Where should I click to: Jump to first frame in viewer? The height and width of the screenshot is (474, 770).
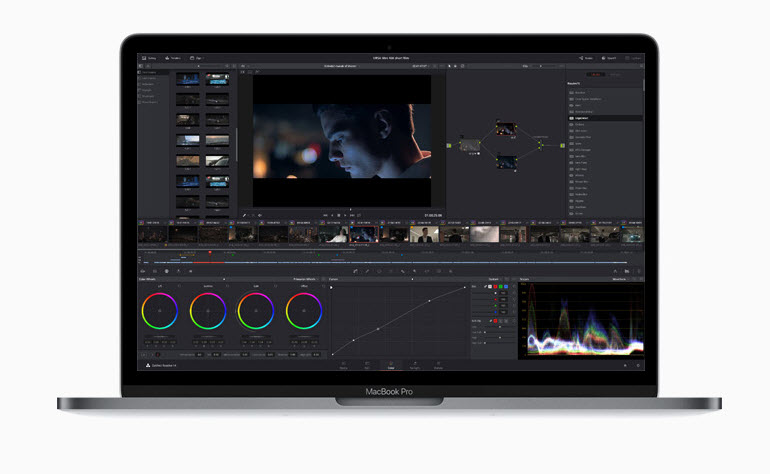tap(325, 215)
